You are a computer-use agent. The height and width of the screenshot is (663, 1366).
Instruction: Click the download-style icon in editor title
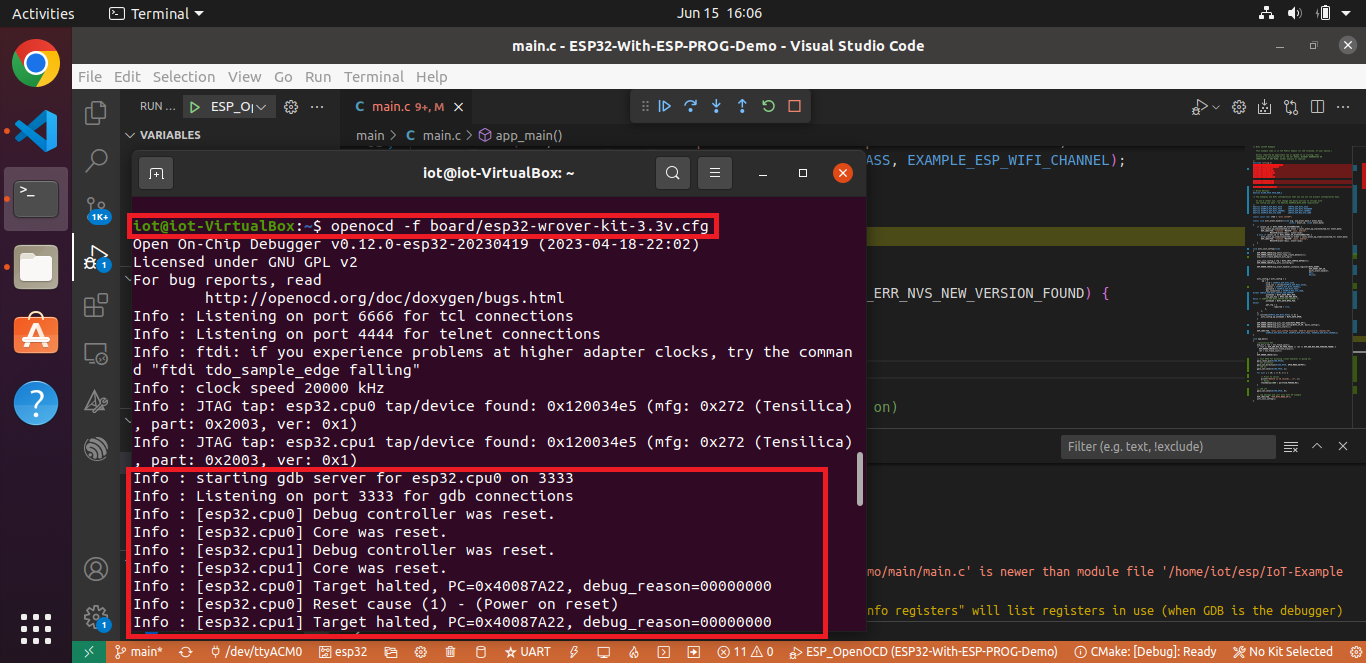coord(1265,107)
